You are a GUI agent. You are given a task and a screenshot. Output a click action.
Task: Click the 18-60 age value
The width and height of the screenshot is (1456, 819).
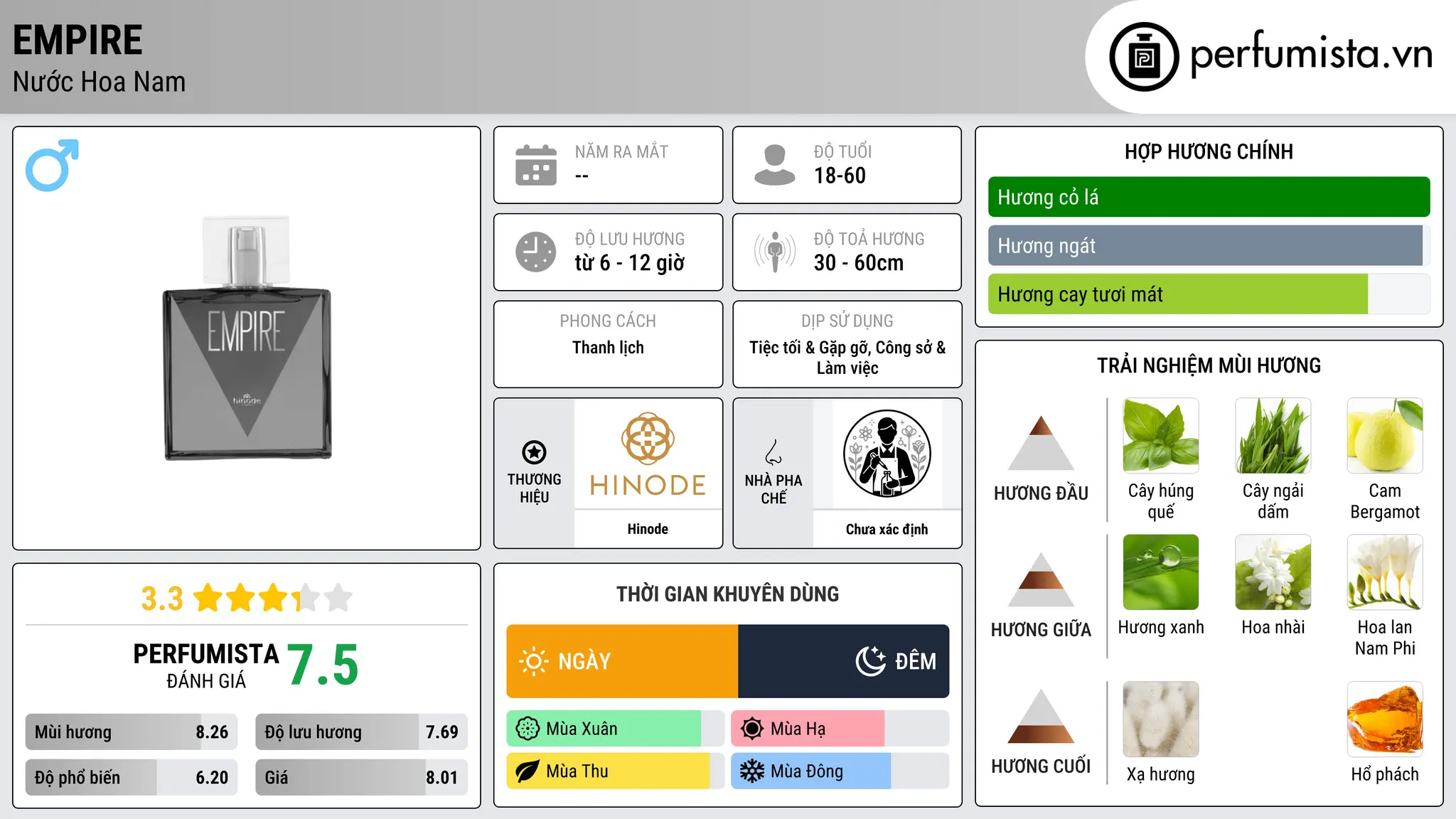click(x=840, y=176)
